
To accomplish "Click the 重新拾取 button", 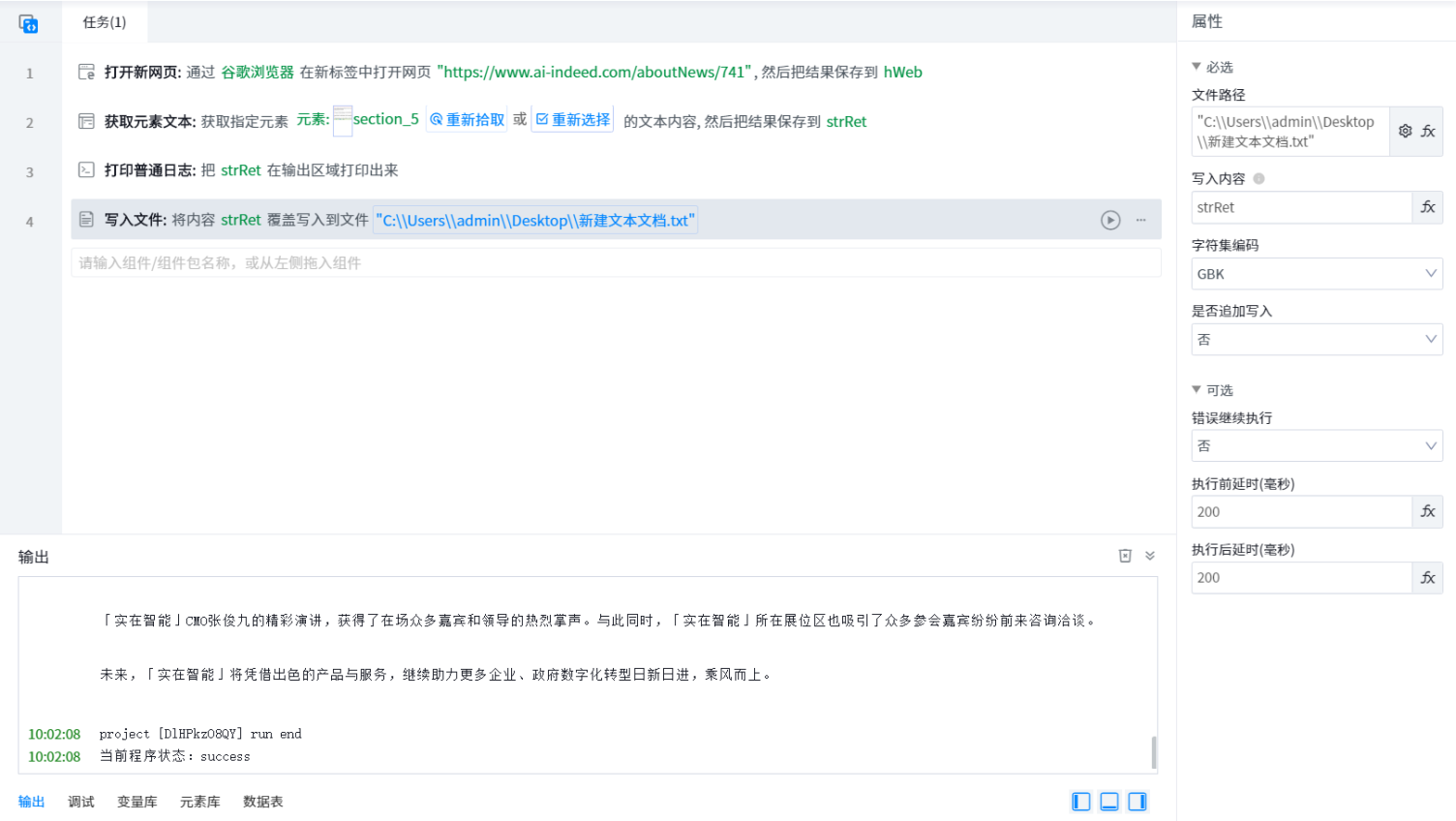I will (x=468, y=120).
